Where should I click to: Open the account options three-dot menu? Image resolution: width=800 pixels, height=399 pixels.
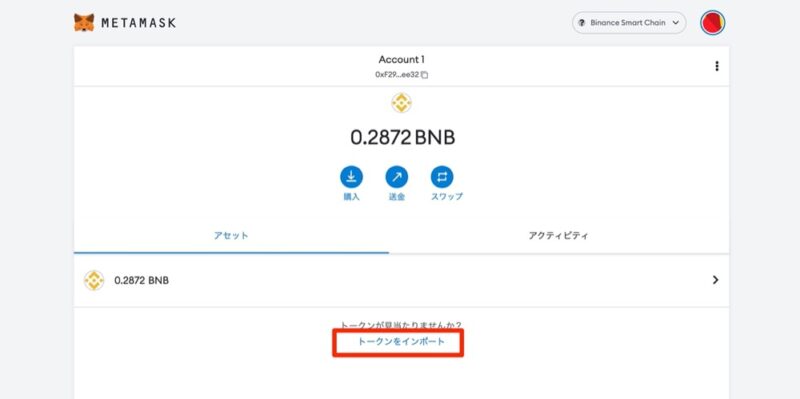pyautogui.click(x=717, y=66)
